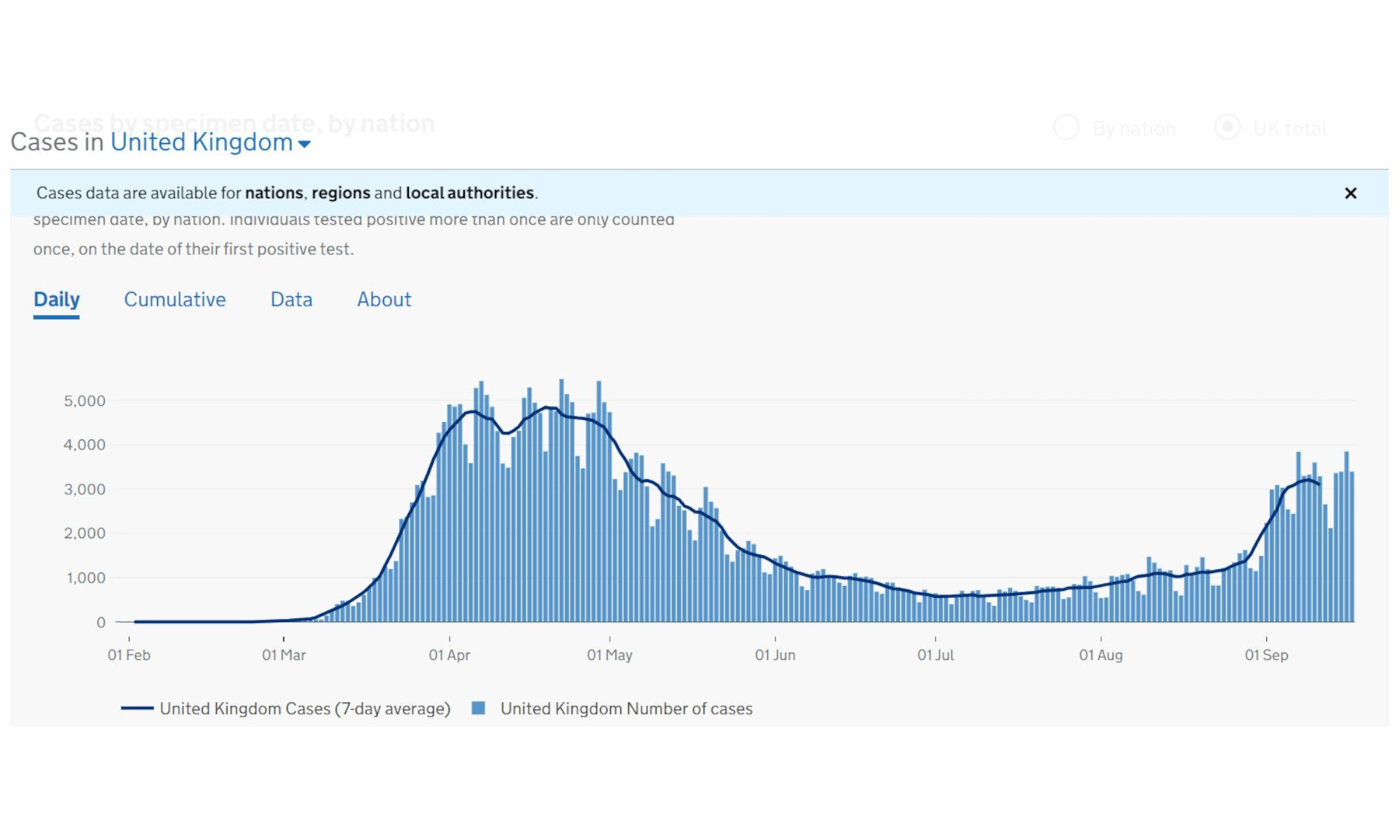Click the 5,000 y-axis label

85,401
